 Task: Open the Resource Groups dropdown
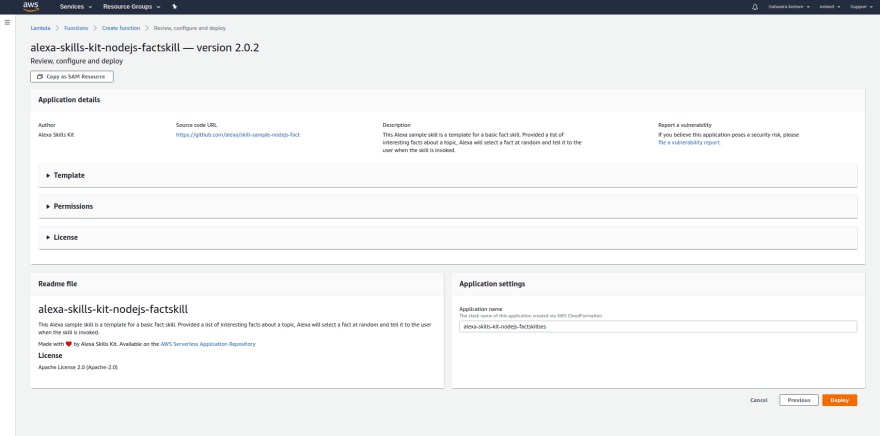coord(131,7)
